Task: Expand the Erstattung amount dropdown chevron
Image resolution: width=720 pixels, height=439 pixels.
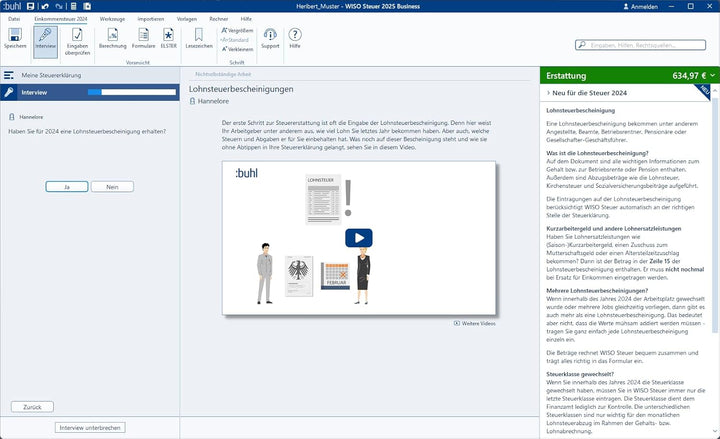Action: (x=712, y=75)
